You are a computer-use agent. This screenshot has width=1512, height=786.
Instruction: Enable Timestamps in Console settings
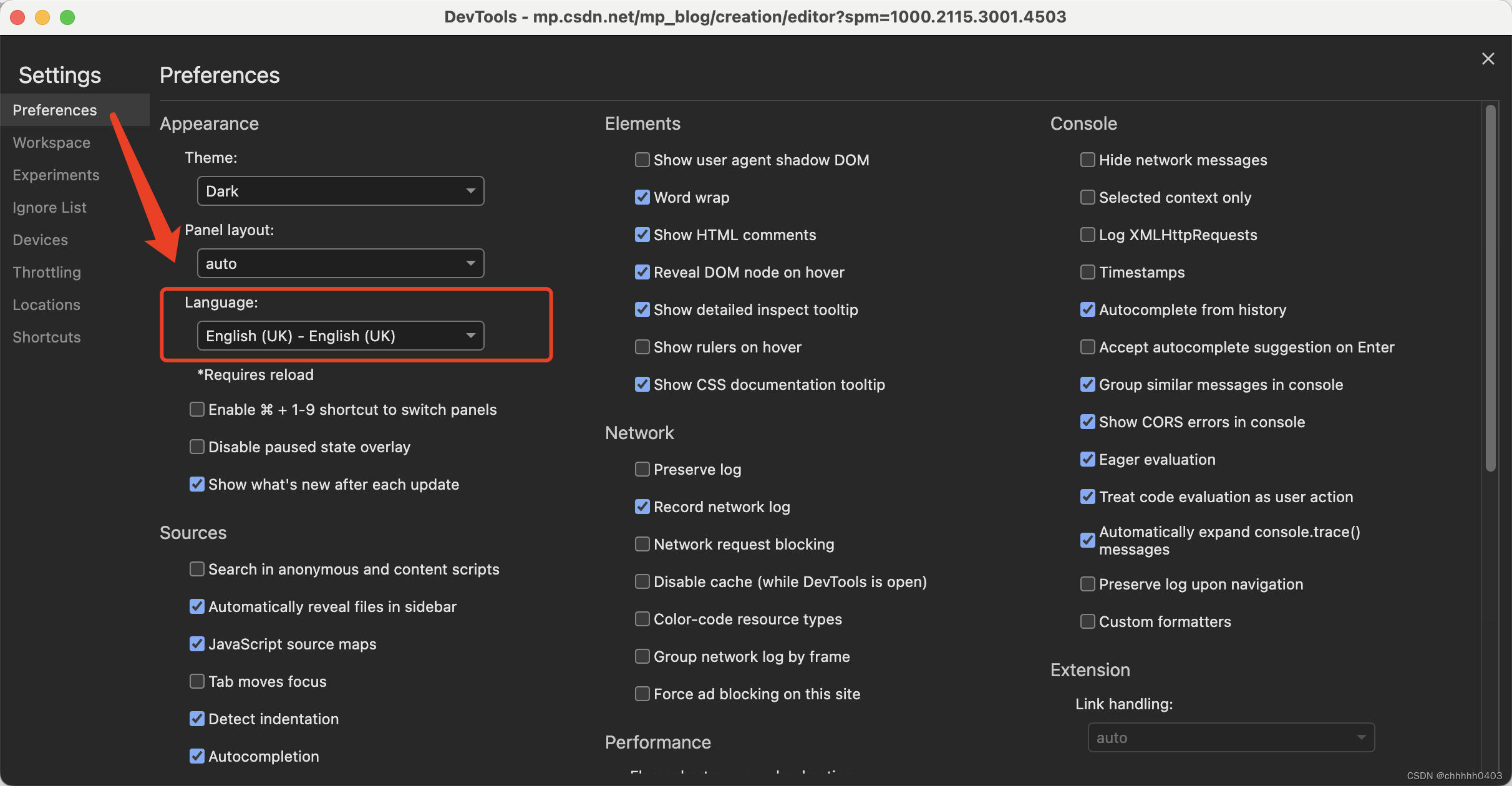[1087, 272]
